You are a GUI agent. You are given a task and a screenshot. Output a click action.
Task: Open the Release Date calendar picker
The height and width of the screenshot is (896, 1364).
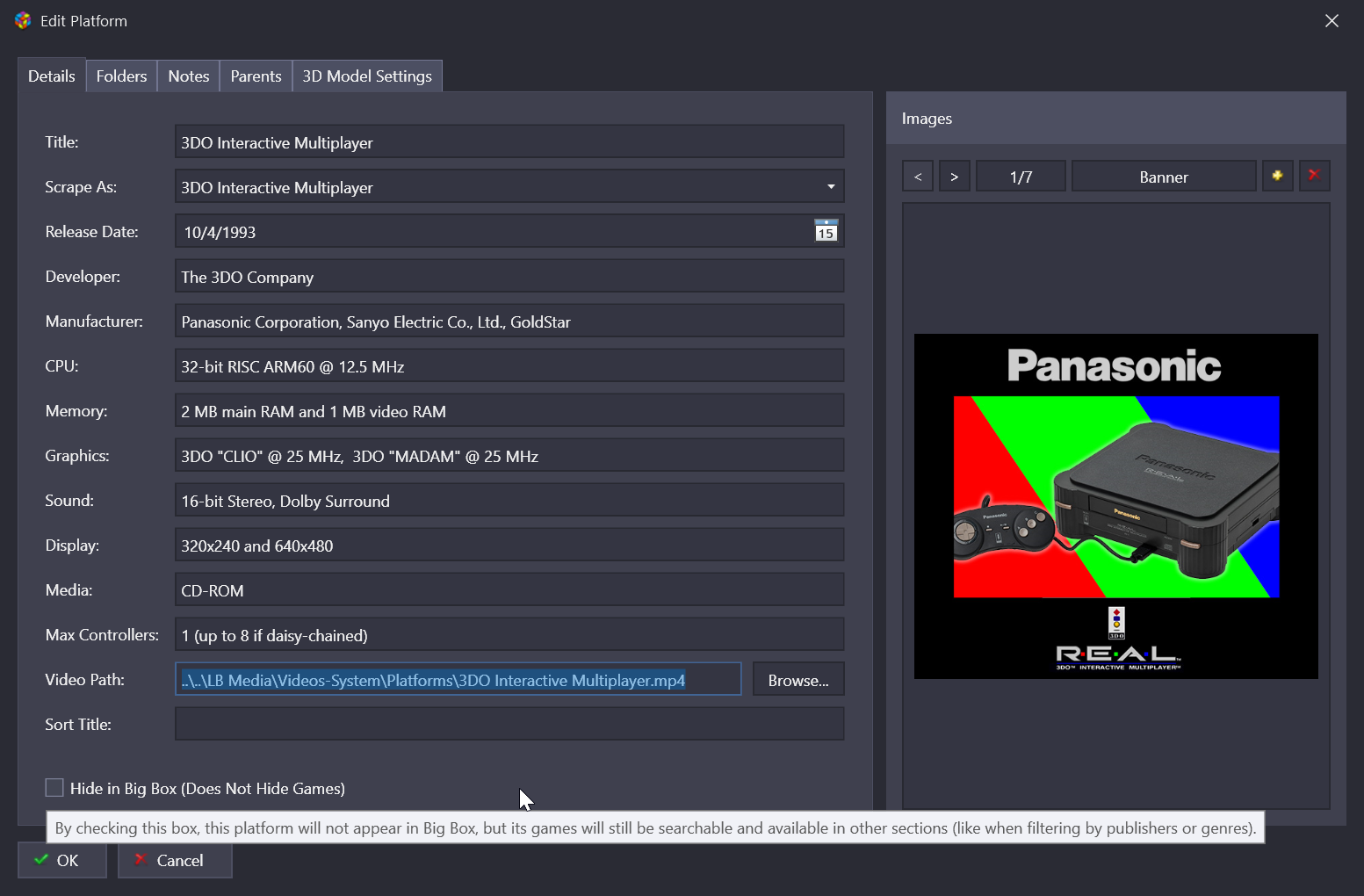click(x=826, y=231)
